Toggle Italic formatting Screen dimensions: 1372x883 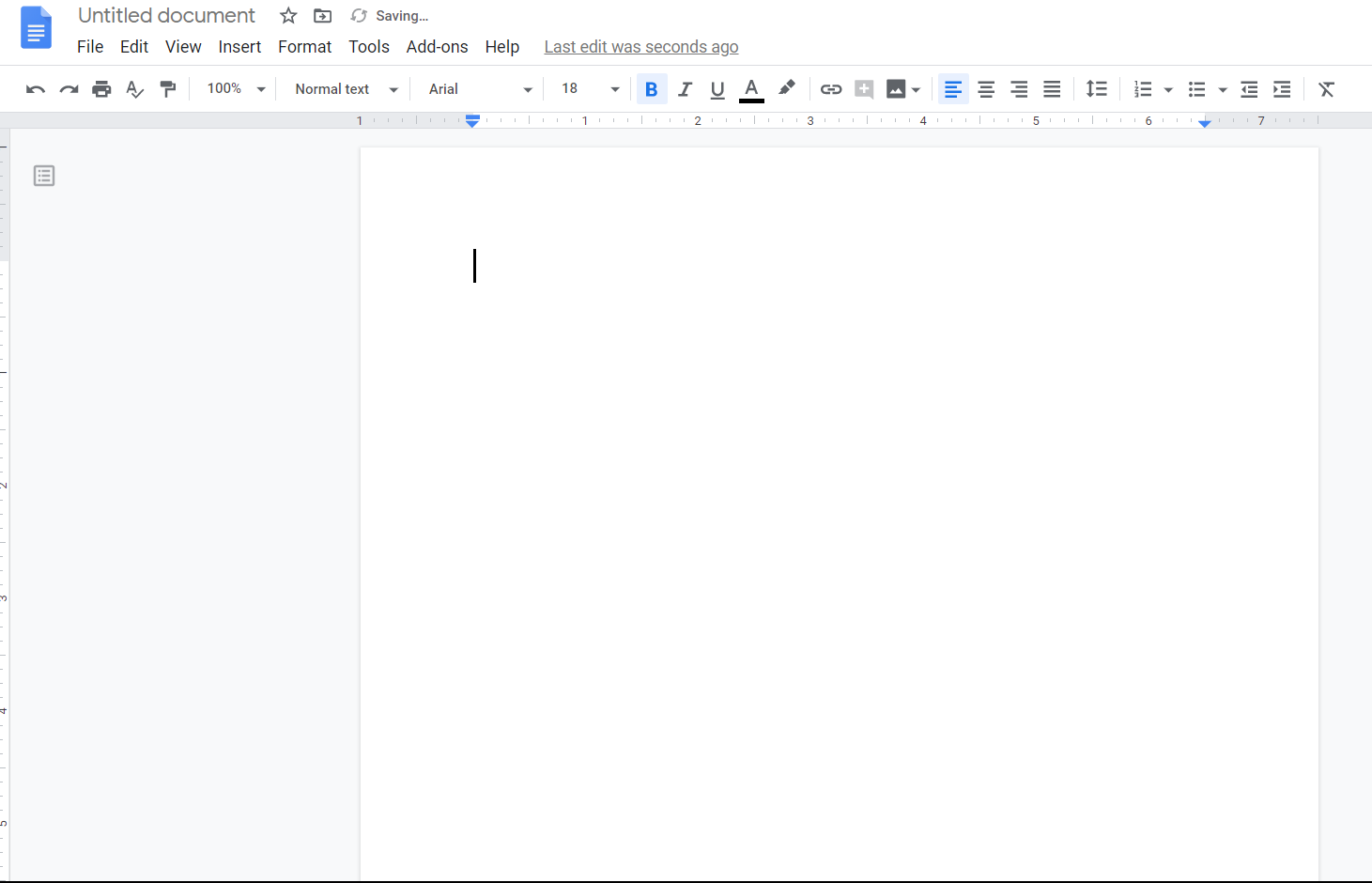(685, 89)
